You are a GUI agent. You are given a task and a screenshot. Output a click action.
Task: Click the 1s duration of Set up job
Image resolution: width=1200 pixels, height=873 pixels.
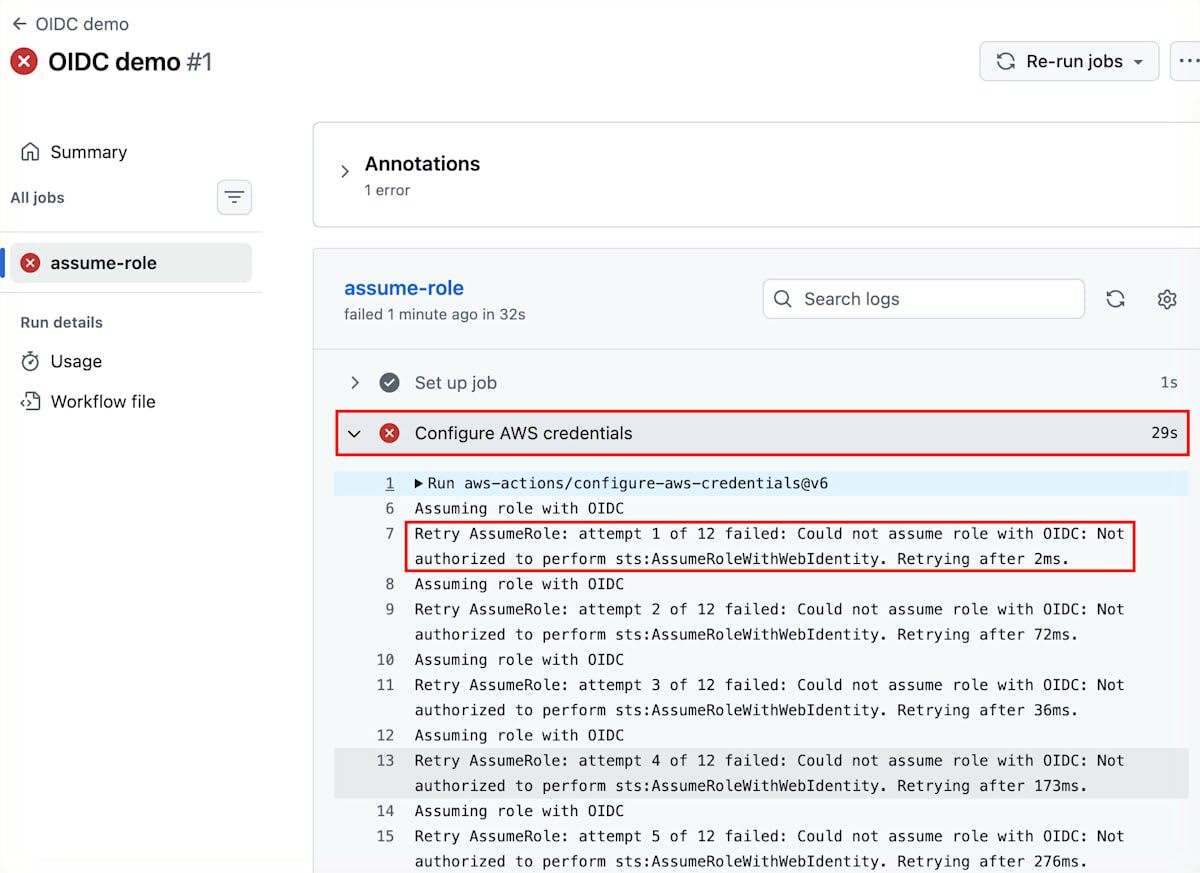point(1169,383)
